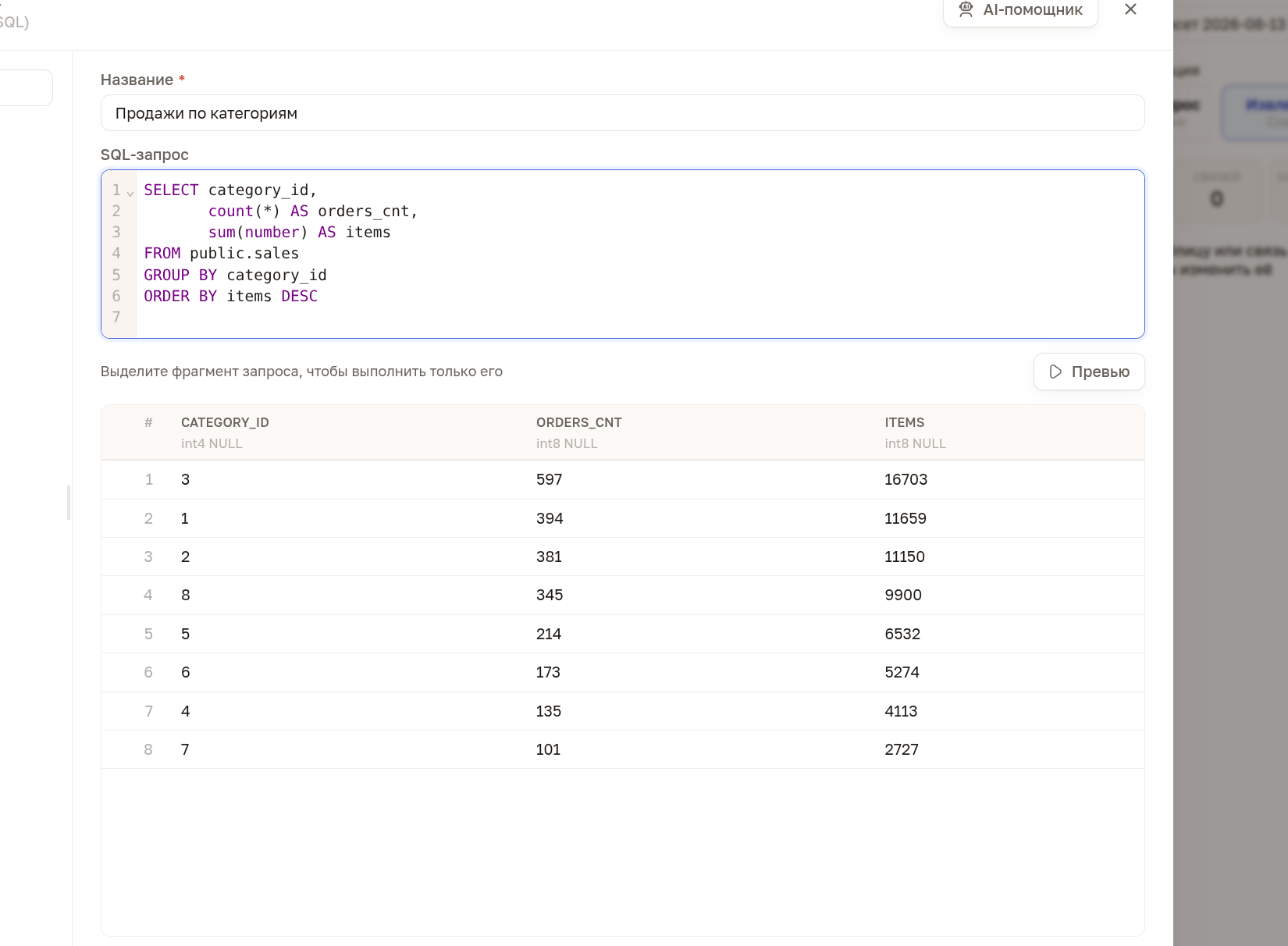This screenshot has width=1288, height=946.
Task: Open the AI-помощник assistant
Action: click(x=1020, y=10)
